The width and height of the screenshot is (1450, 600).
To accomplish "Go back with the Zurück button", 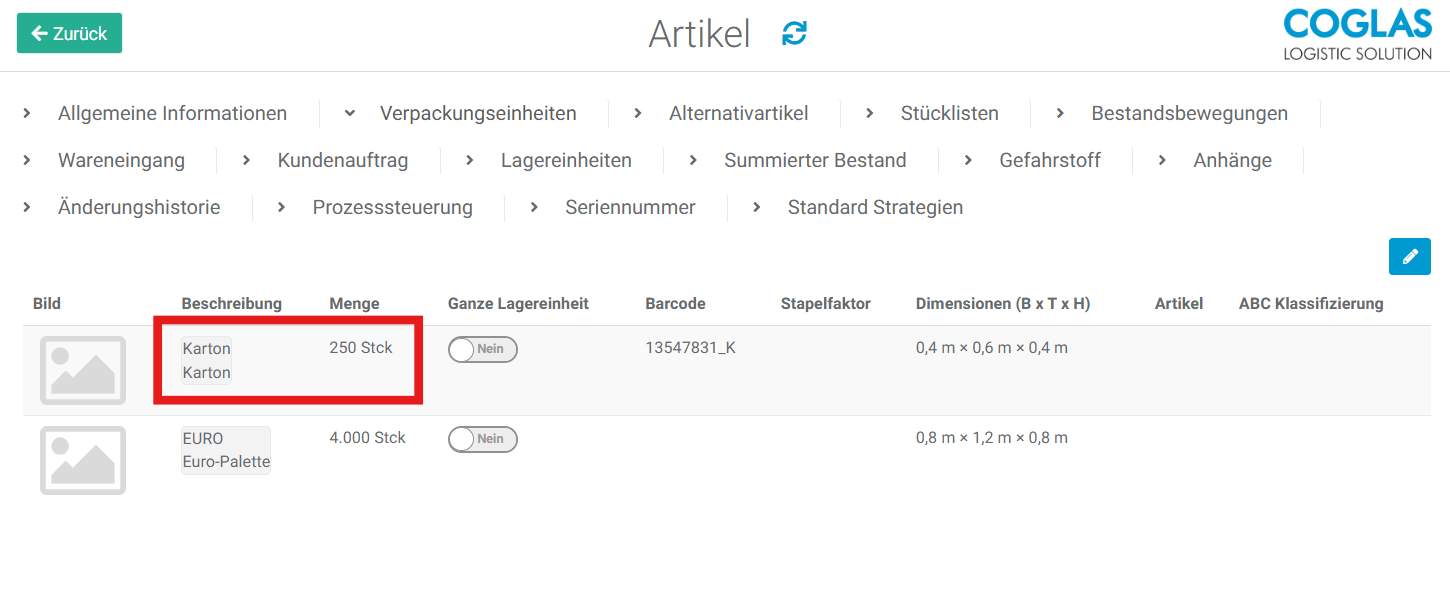I will [69, 33].
